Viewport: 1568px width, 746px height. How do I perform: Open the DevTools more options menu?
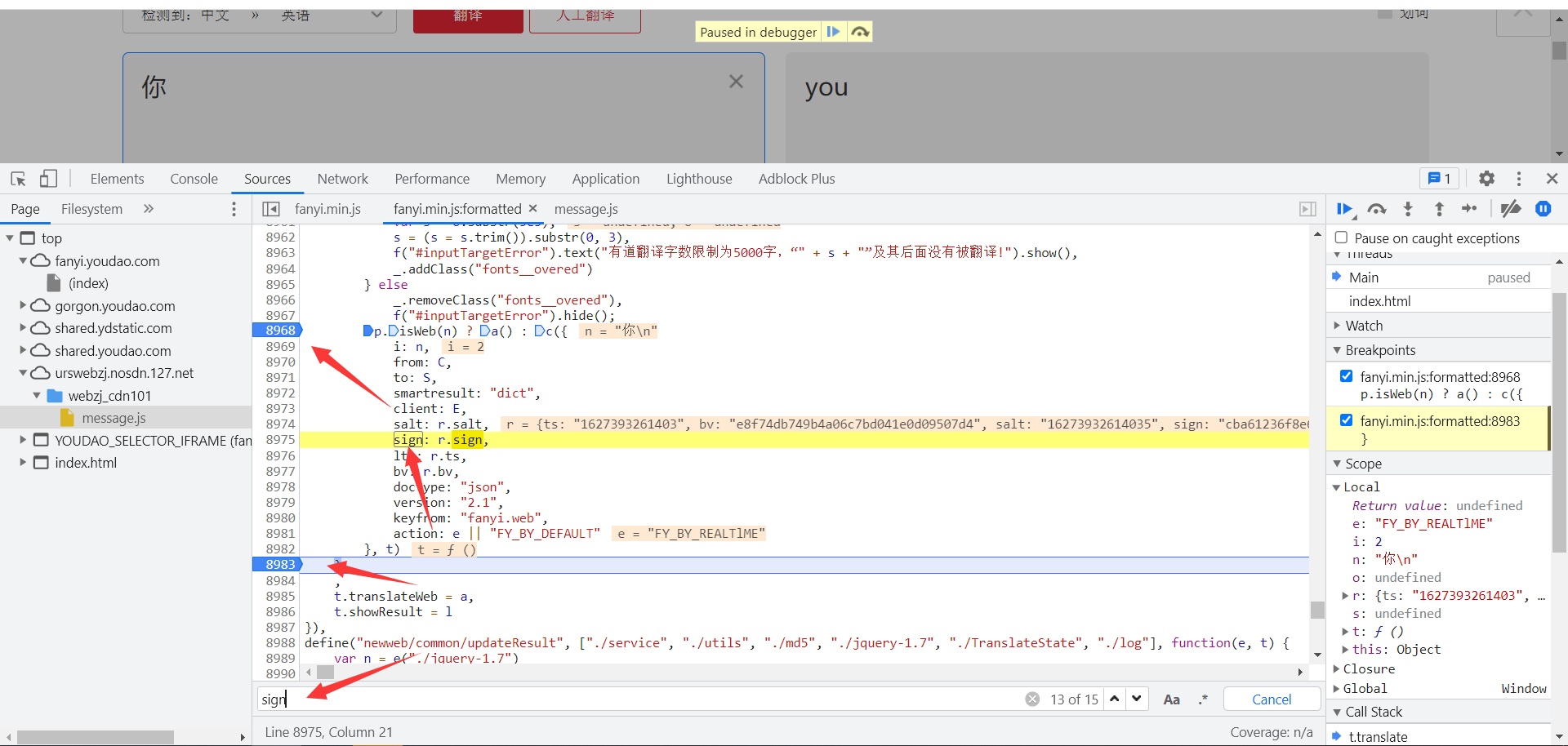click(x=1519, y=179)
